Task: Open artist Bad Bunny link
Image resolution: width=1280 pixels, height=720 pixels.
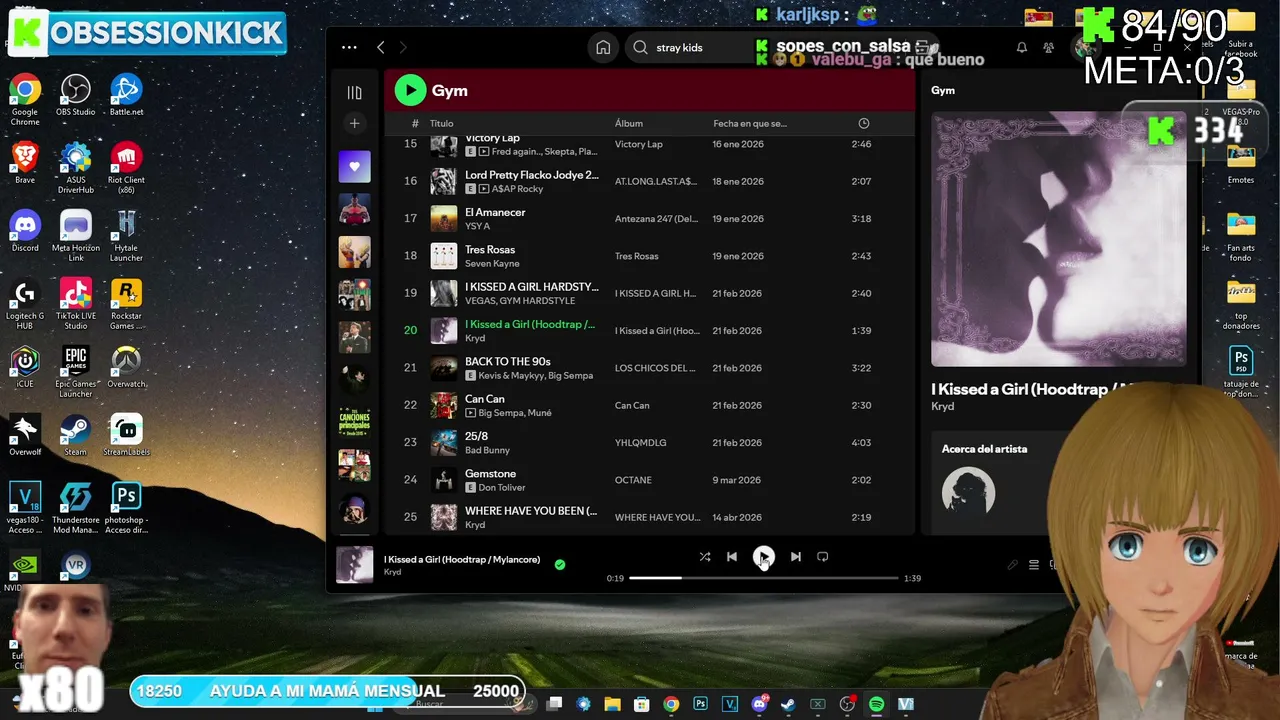Action: click(488, 450)
